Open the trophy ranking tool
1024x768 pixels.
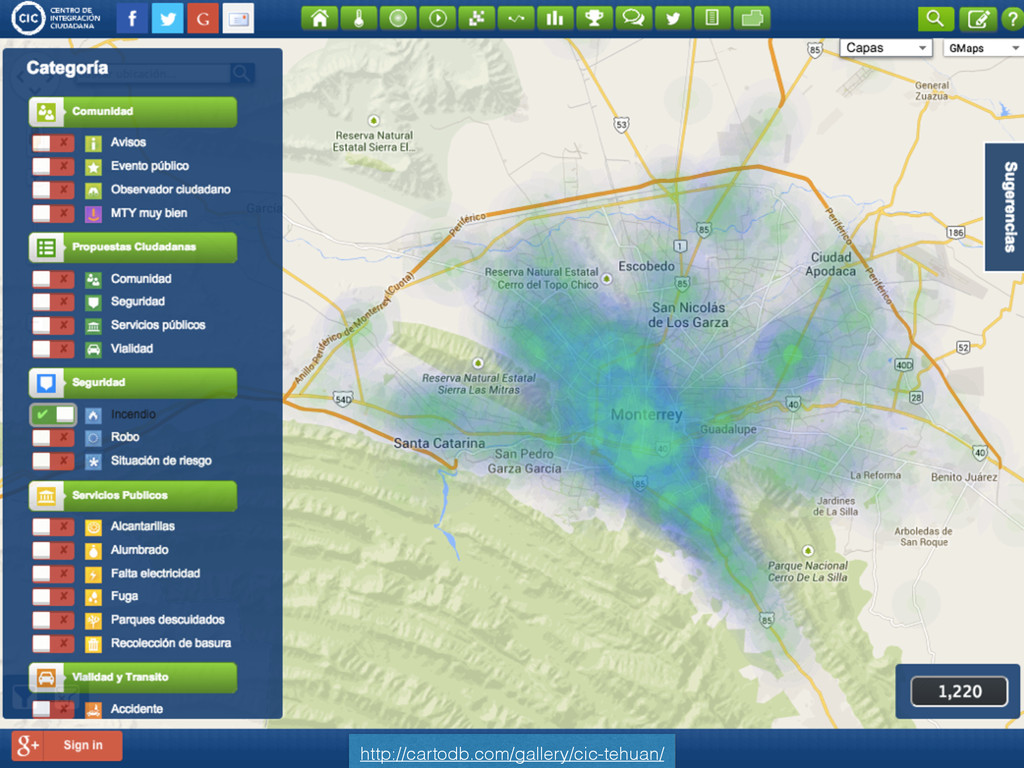click(x=594, y=18)
